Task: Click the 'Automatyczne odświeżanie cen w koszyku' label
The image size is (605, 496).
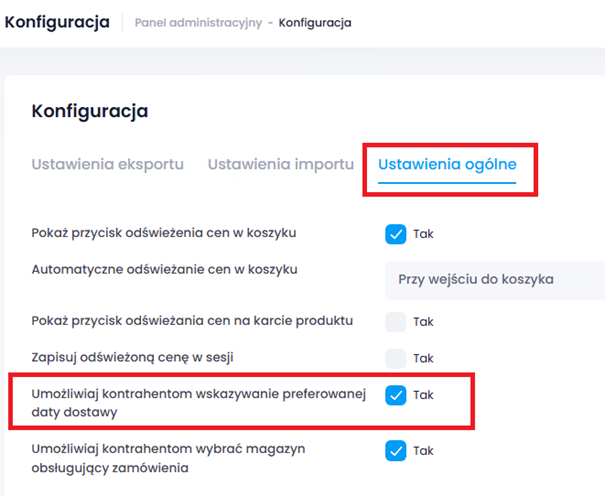Action: [x=165, y=269]
